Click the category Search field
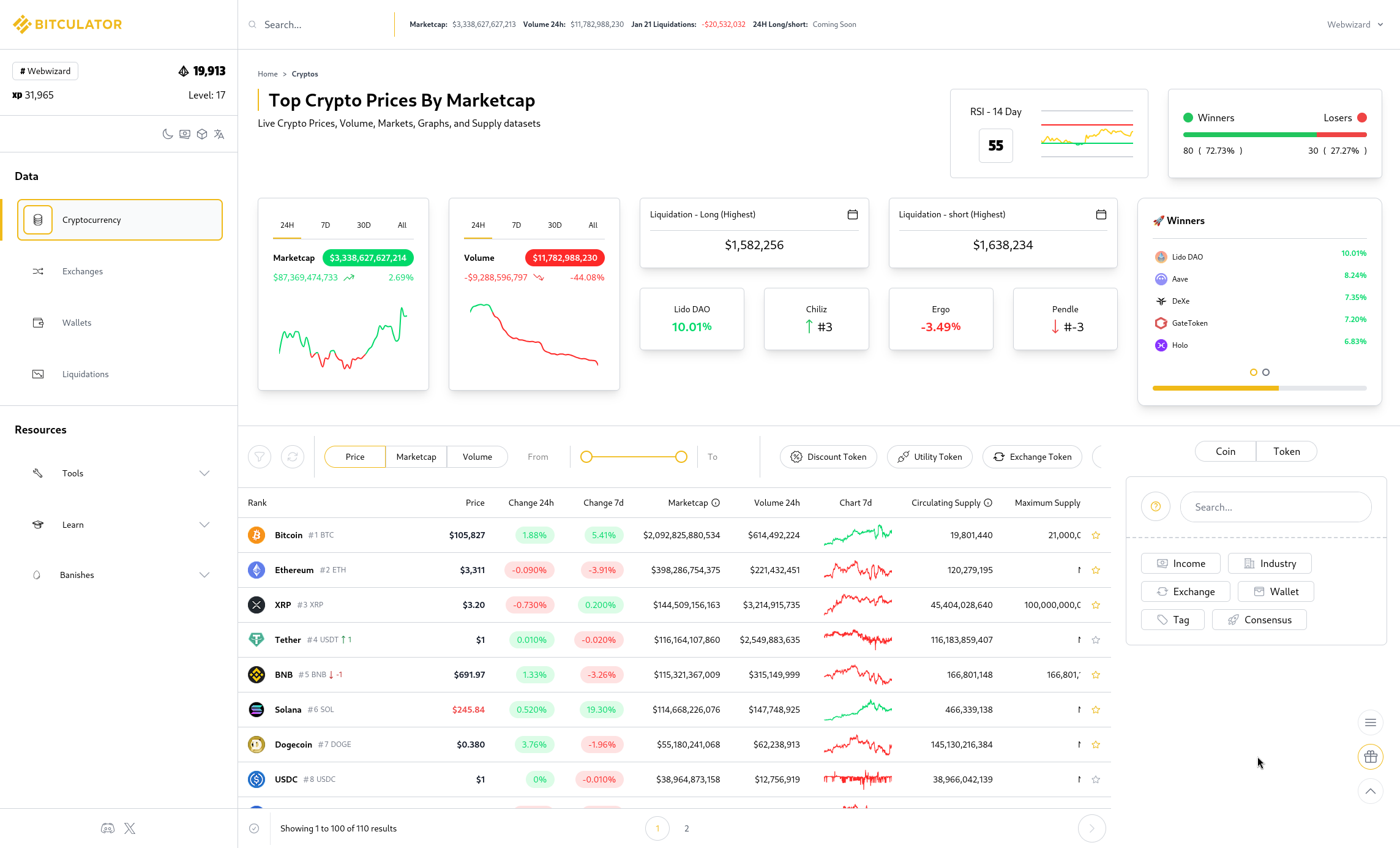This screenshot has height=848, width=1400. tap(1276, 507)
